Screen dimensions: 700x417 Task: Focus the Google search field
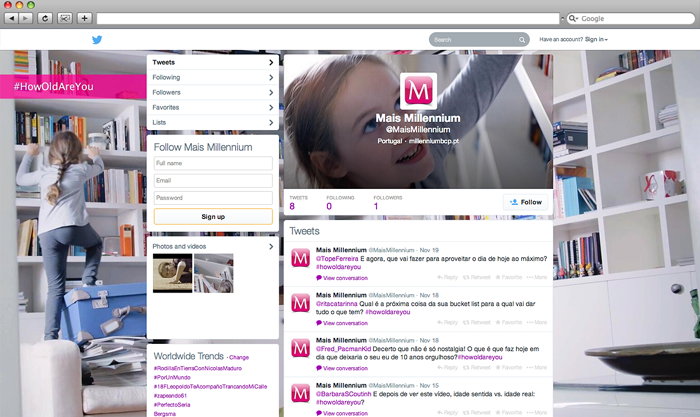(631, 18)
